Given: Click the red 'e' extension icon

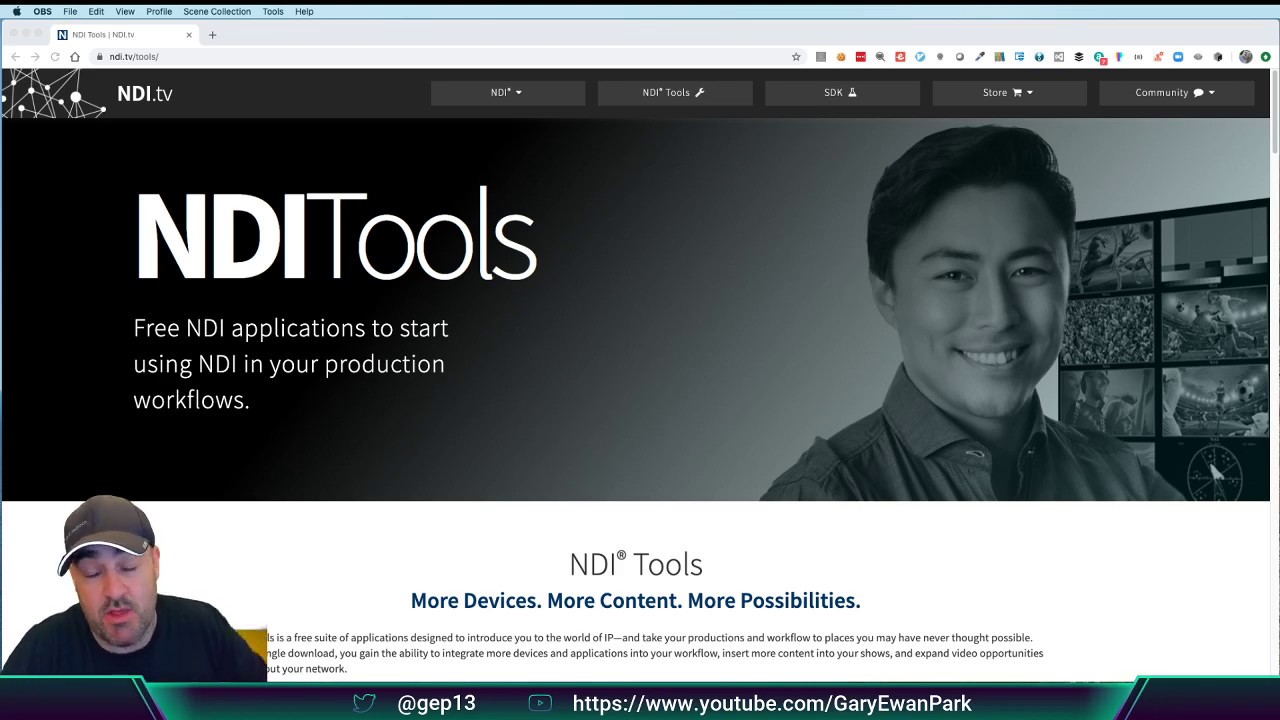Looking at the screenshot, I should coord(900,57).
